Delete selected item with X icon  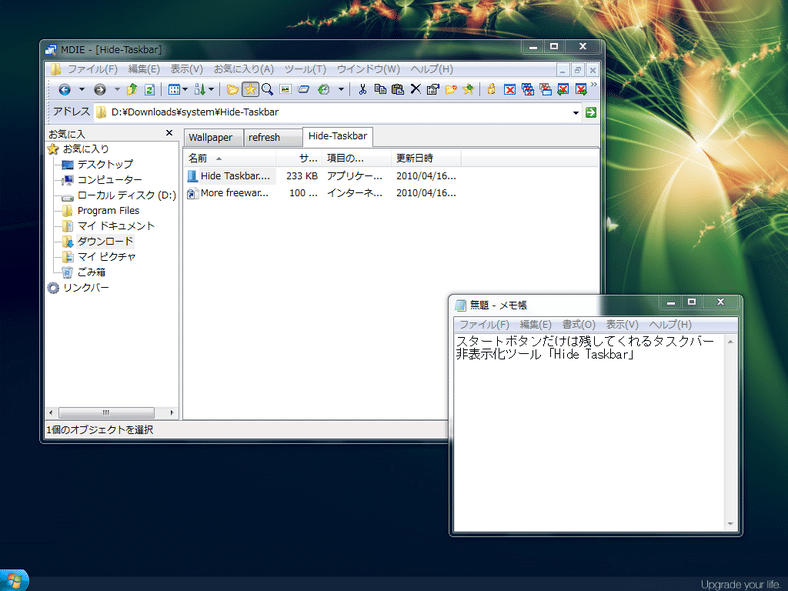pos(415,89)
